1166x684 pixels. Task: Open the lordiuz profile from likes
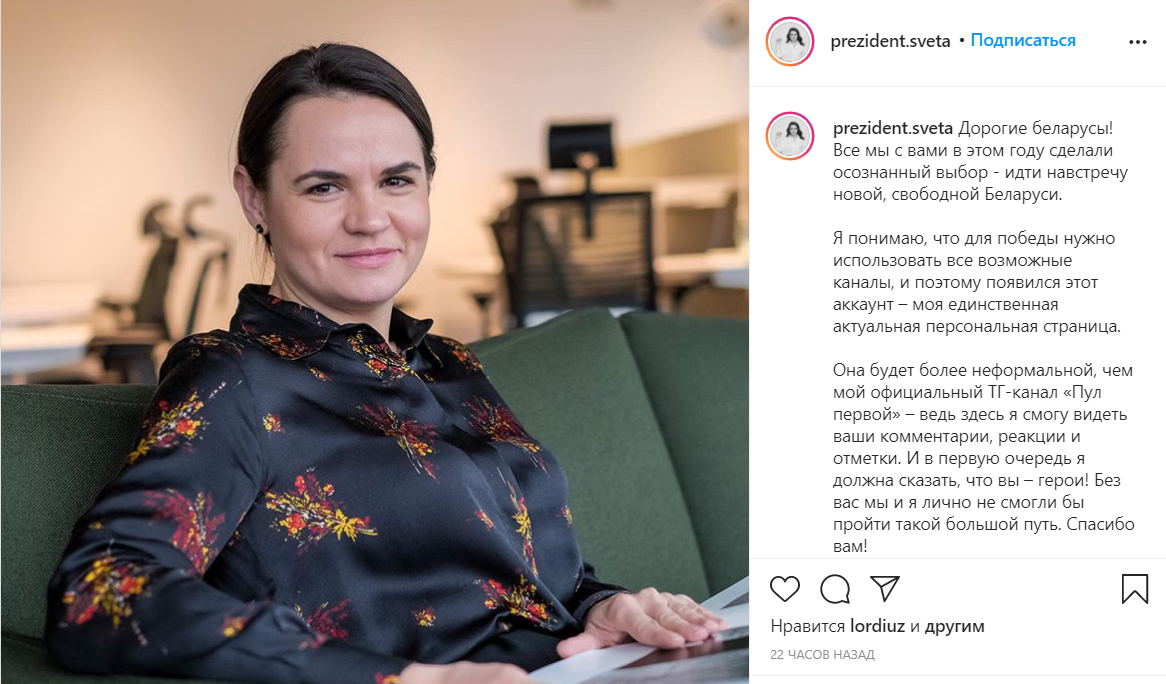(x=877, y=626)
